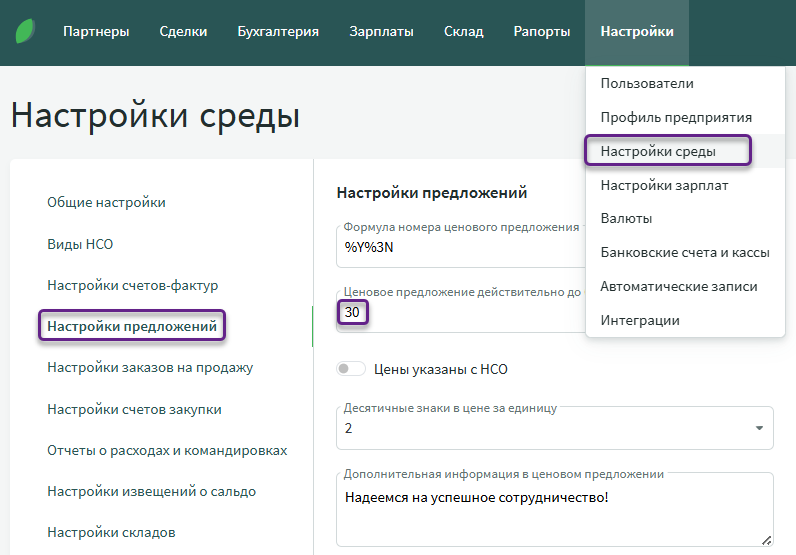Open the Рапорты menu

tap(542, 32)
